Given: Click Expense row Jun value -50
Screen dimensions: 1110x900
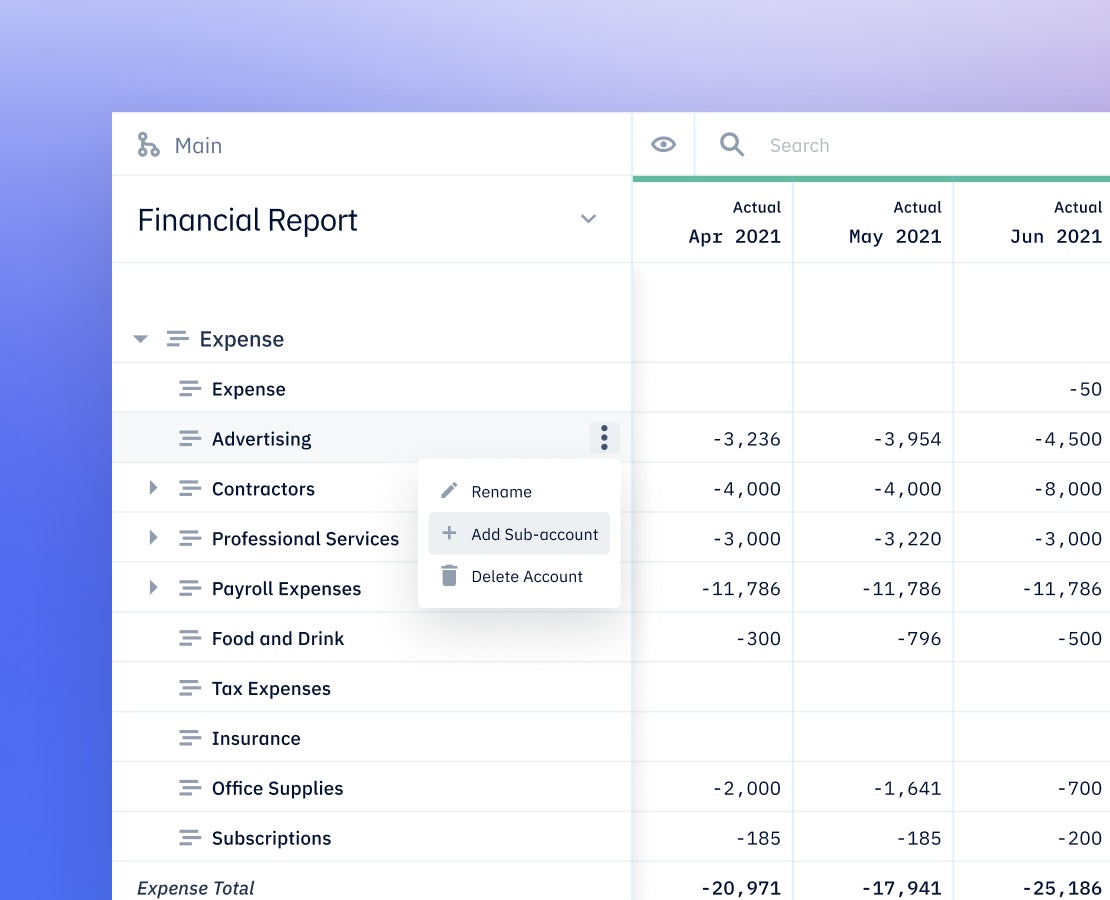Looking at the screenshot, I should pyautogui.click(x=1085, y=389).
